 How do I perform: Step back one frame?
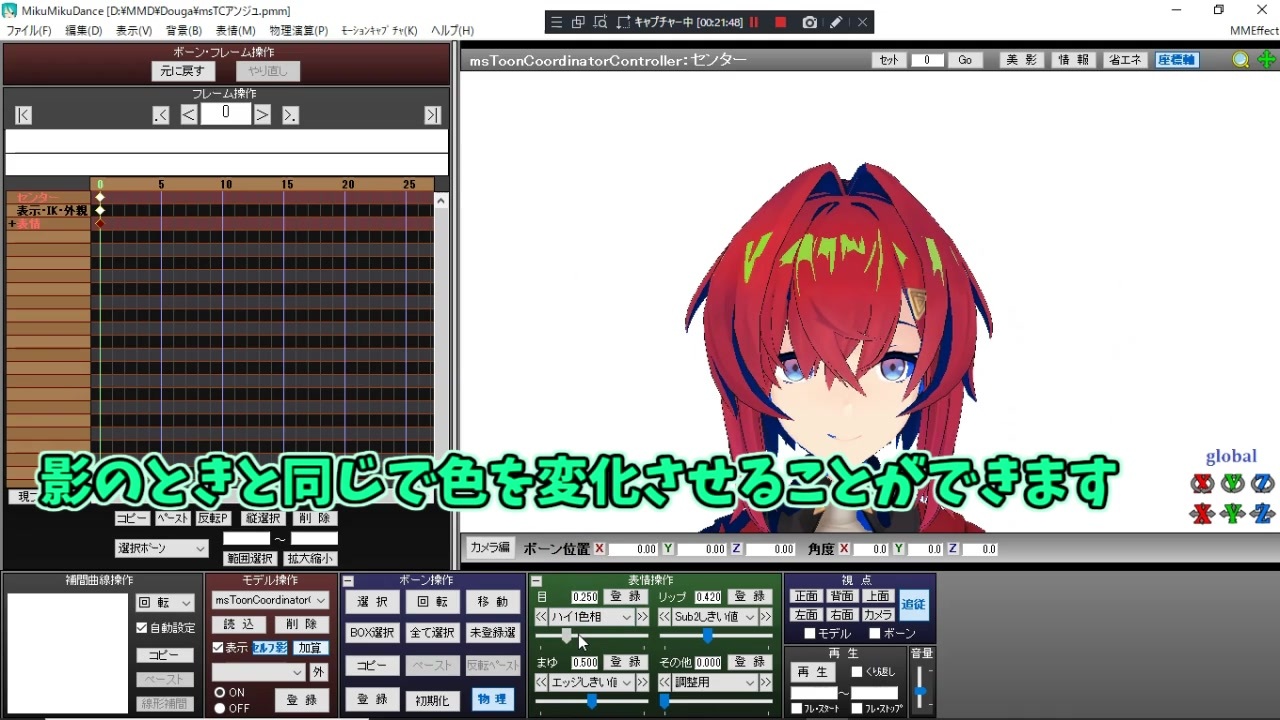188,115
